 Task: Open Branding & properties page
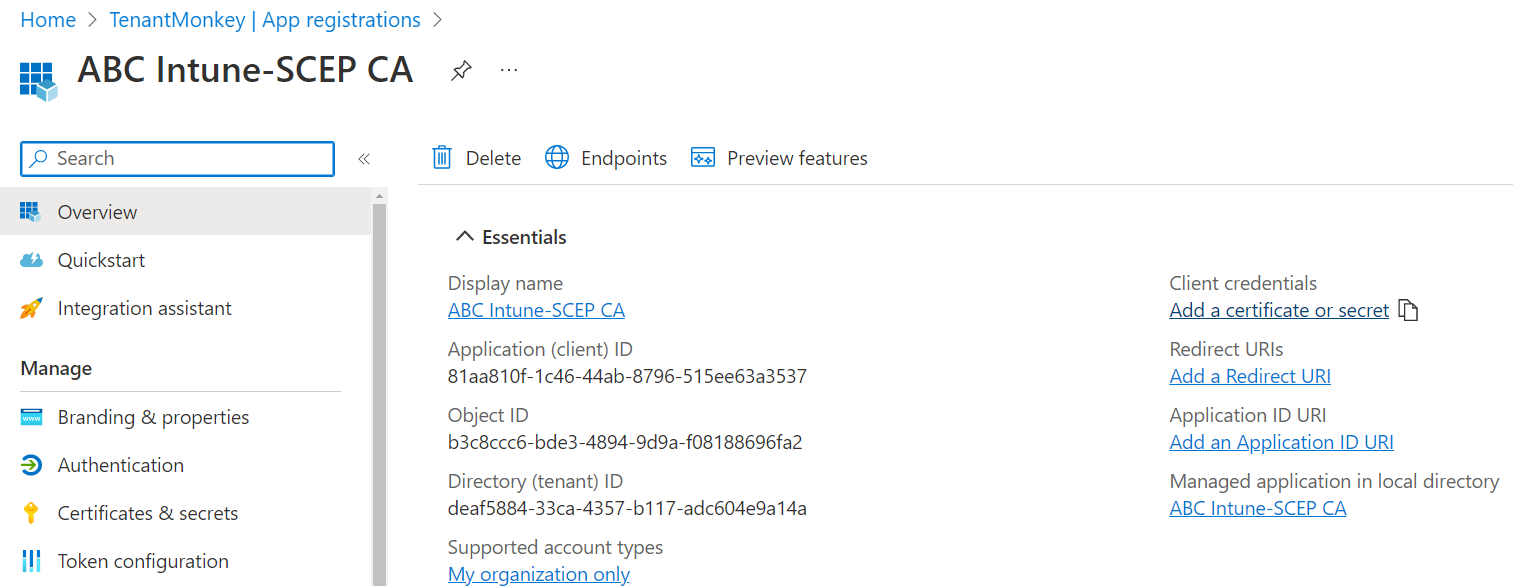[x=153, y=417]
